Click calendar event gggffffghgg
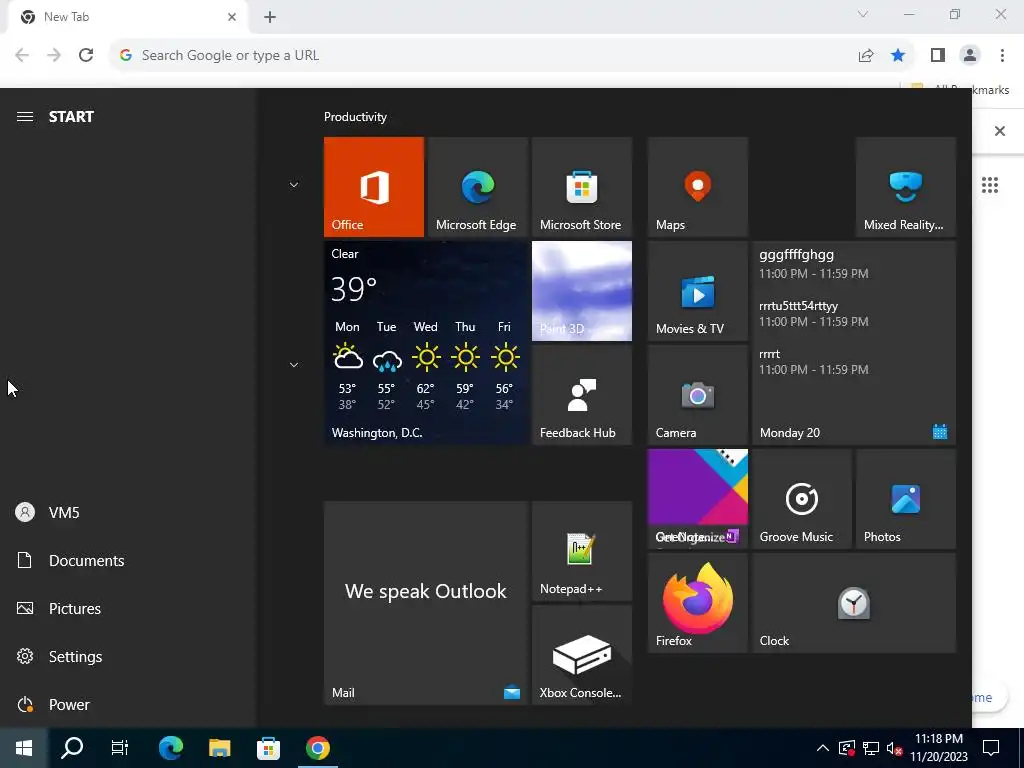The image size is (1024, 768). pos(814,263)
